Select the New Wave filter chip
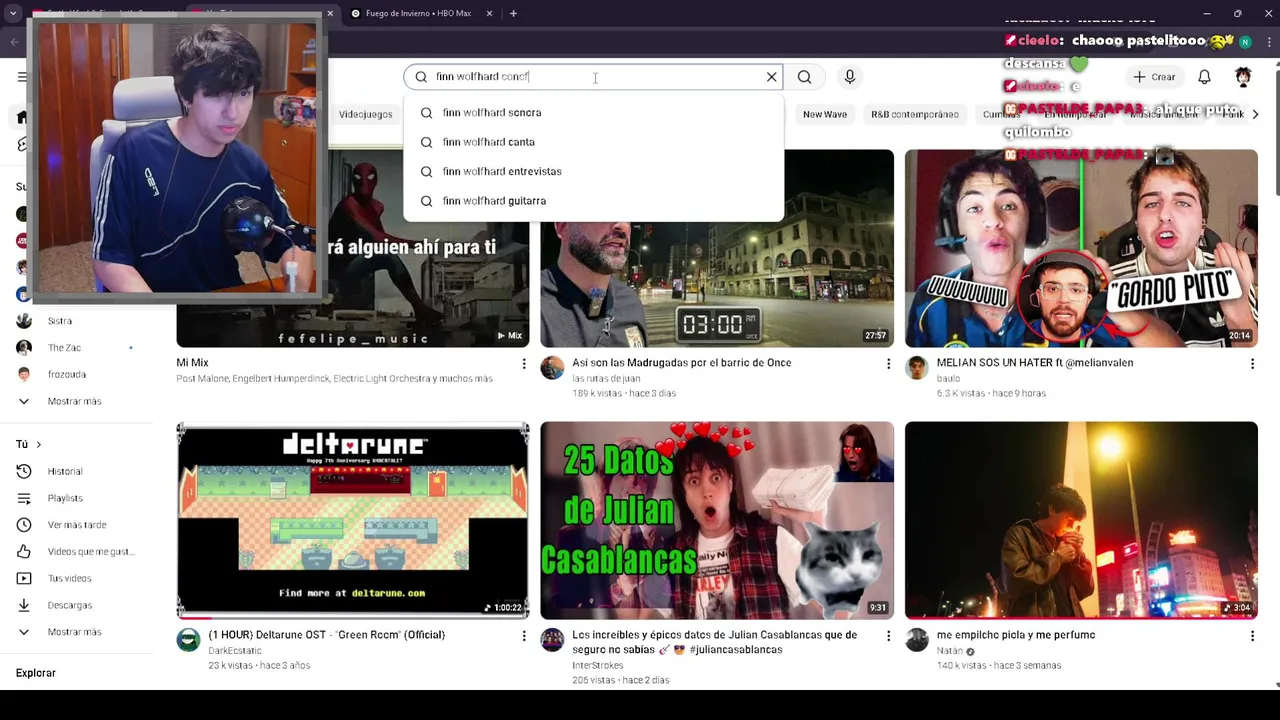1280x720 pixels. tap(825, 114)
